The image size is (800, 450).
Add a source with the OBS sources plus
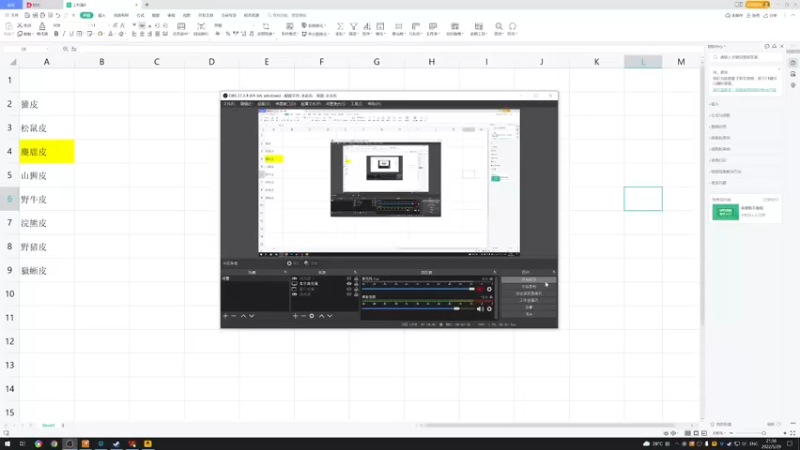pos(295,316)
